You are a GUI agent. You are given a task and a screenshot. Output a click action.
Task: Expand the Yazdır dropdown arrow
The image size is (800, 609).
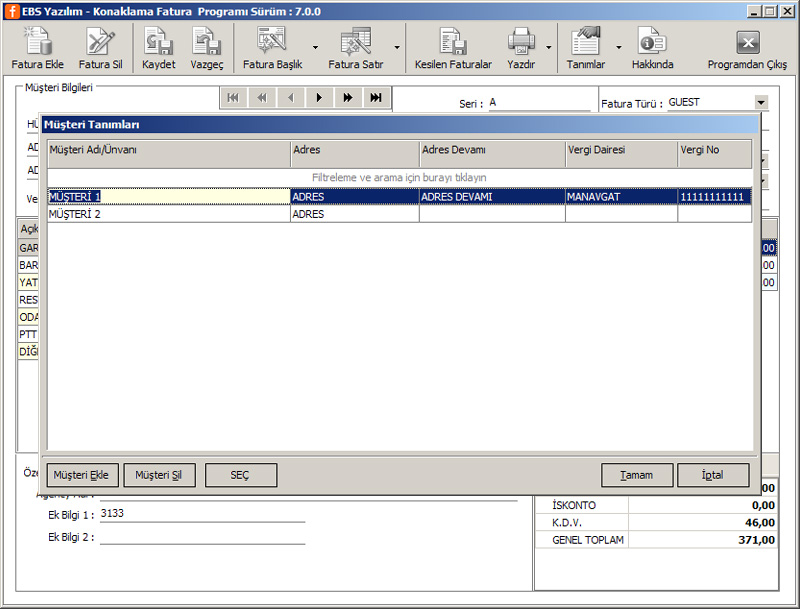tap(549, 47)
